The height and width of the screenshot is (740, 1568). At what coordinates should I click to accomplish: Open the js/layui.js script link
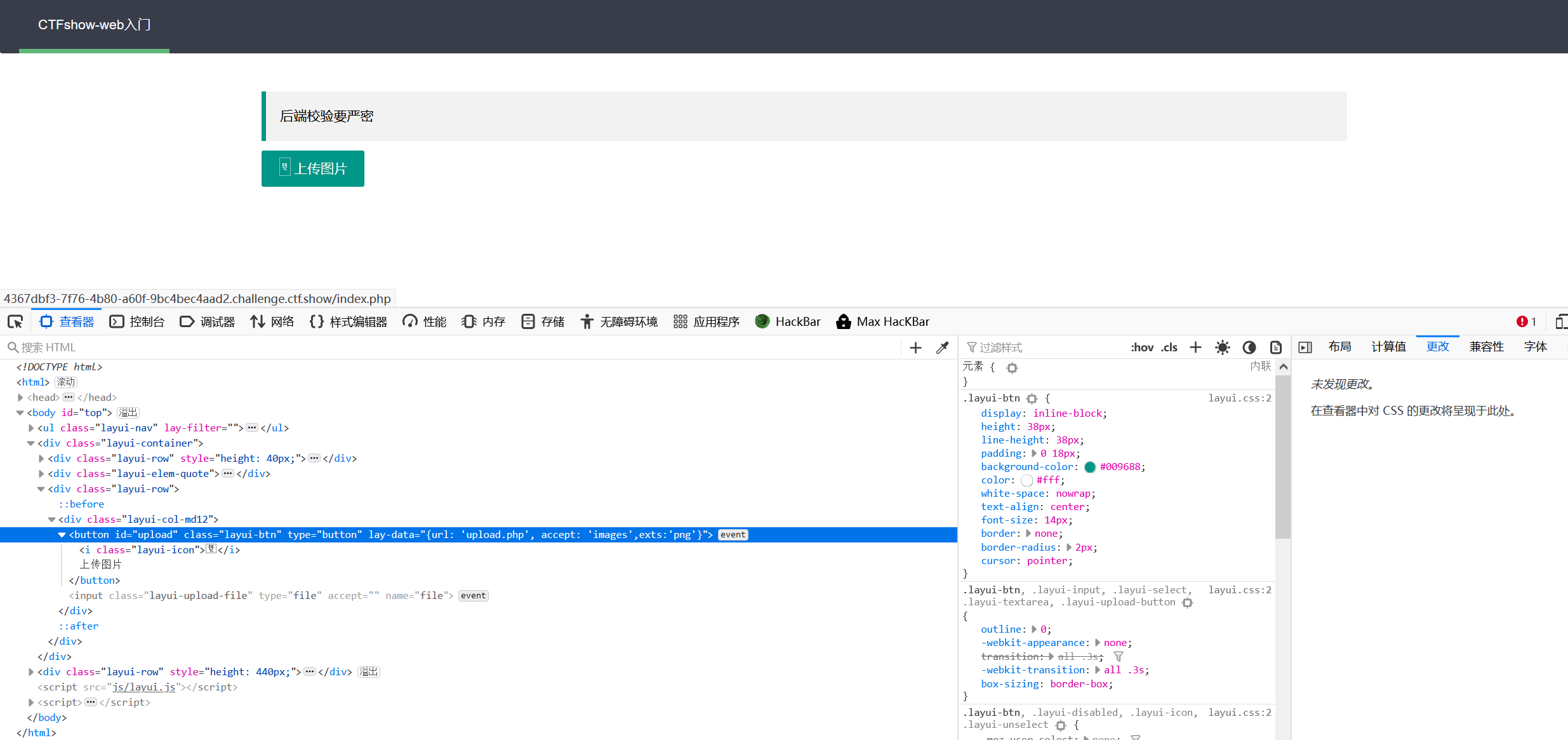tap(143, 687)
